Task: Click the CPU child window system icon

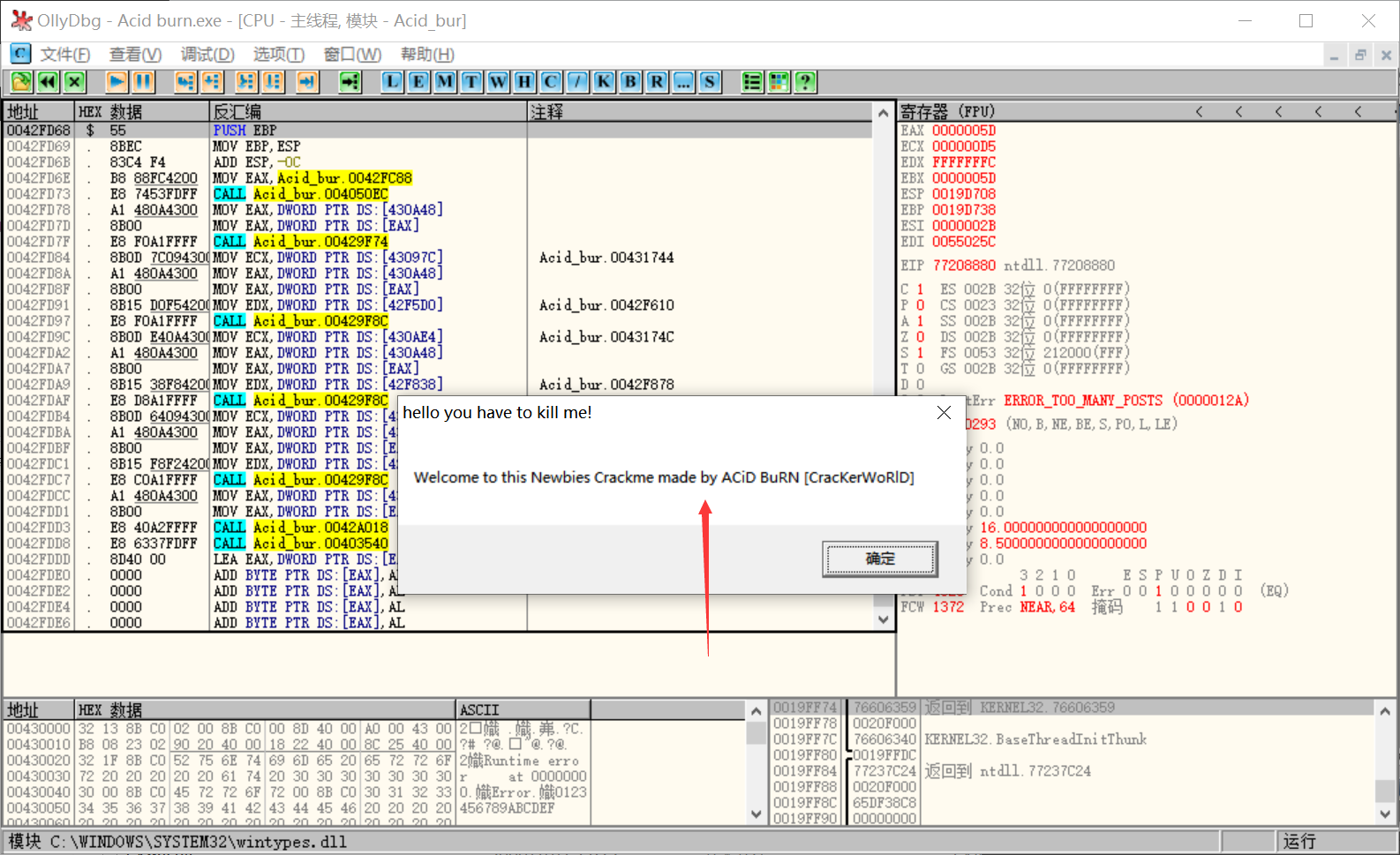Action: pyautogui.click(x=20, y=54)
